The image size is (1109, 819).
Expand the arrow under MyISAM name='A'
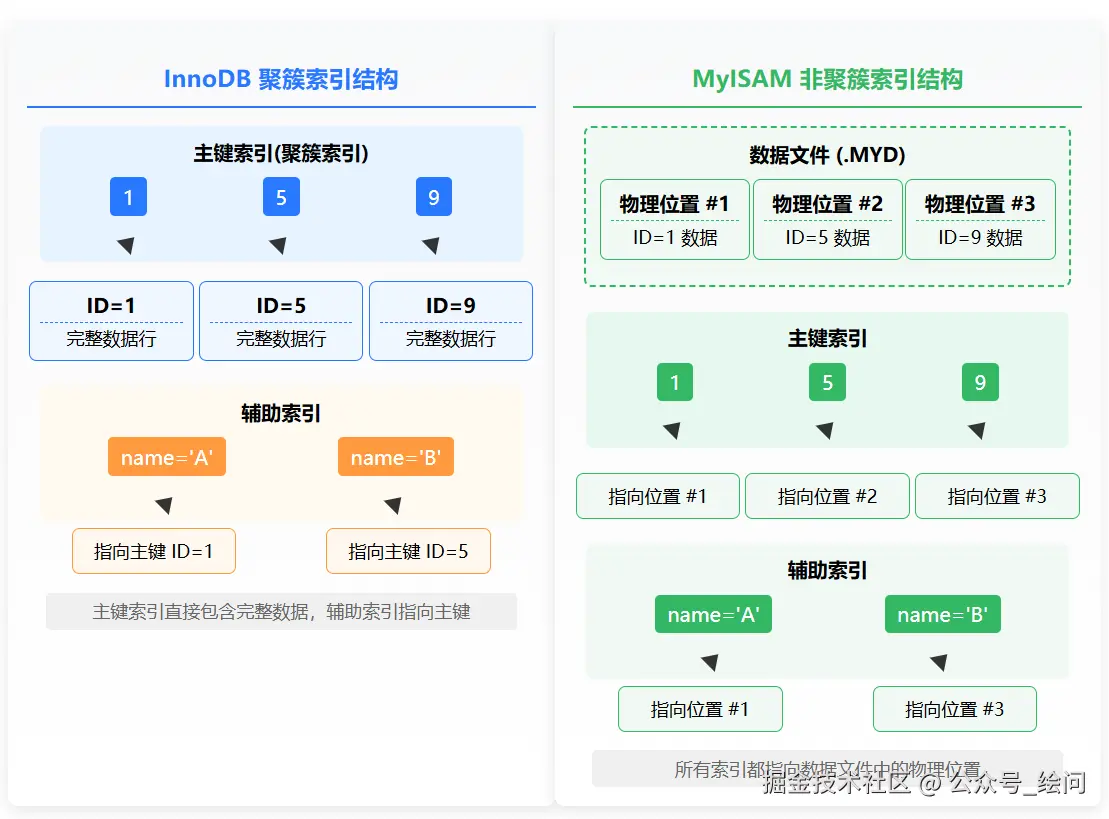[x=710, y=661]
